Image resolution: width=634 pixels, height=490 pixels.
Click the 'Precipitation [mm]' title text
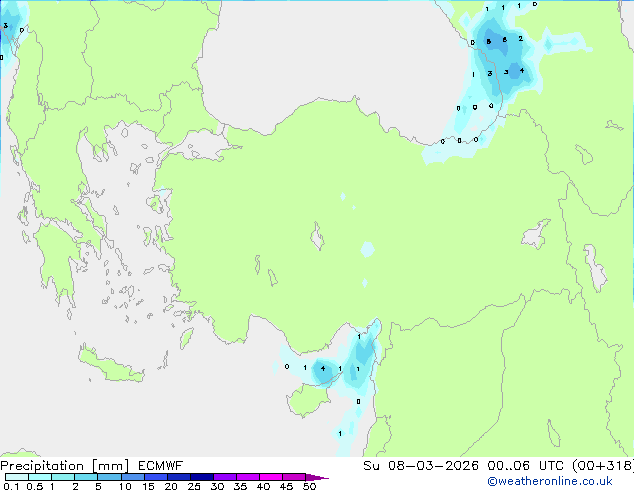[x=64, y=466]
